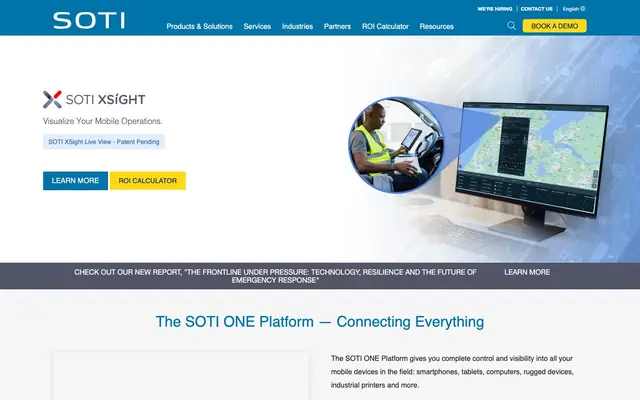640x400 pixels.
Task: Open the Products & Solutions menu
Action: point(199,27)
